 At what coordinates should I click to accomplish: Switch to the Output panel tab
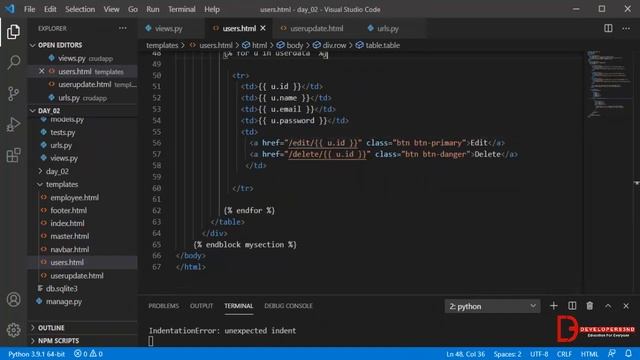pos(201,306)
